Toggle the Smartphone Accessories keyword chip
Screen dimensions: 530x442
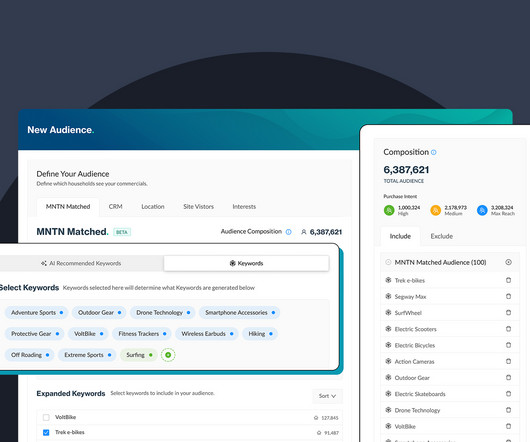point(239,313)
